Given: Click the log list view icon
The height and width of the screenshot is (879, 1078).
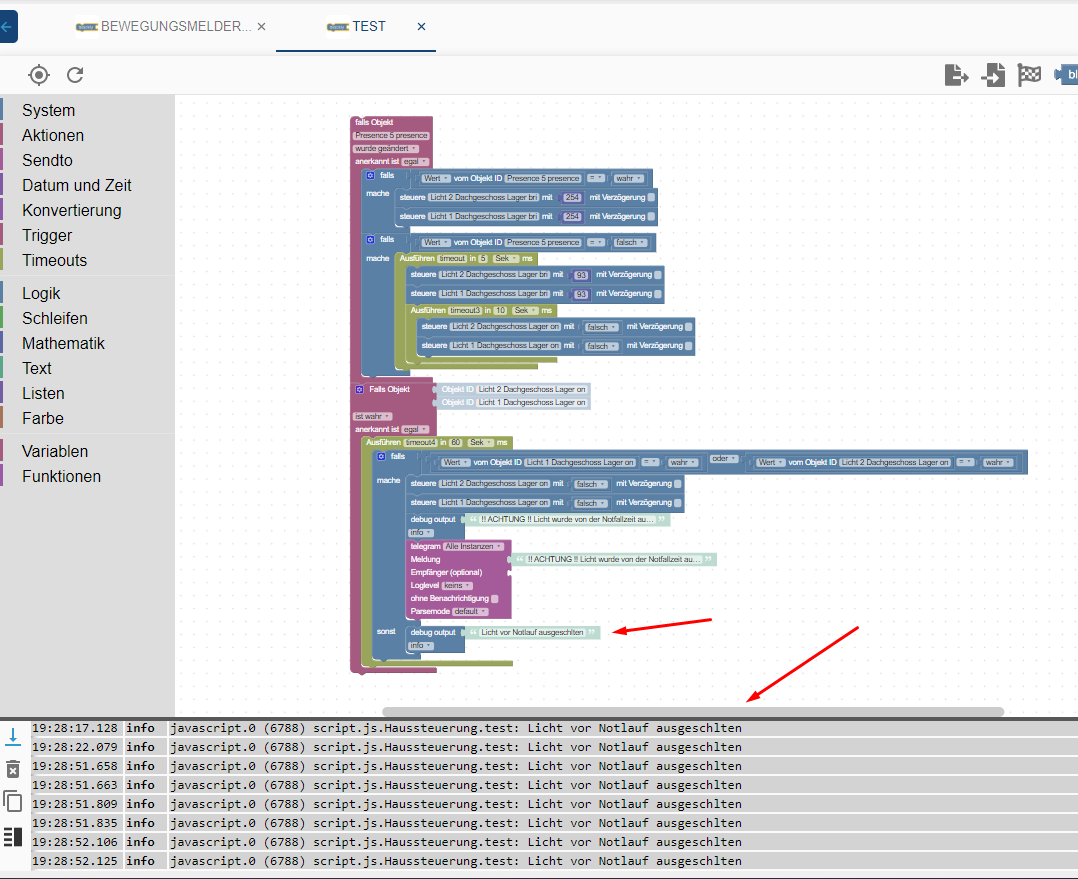Looking at the screenshot, I should [13, 836].
